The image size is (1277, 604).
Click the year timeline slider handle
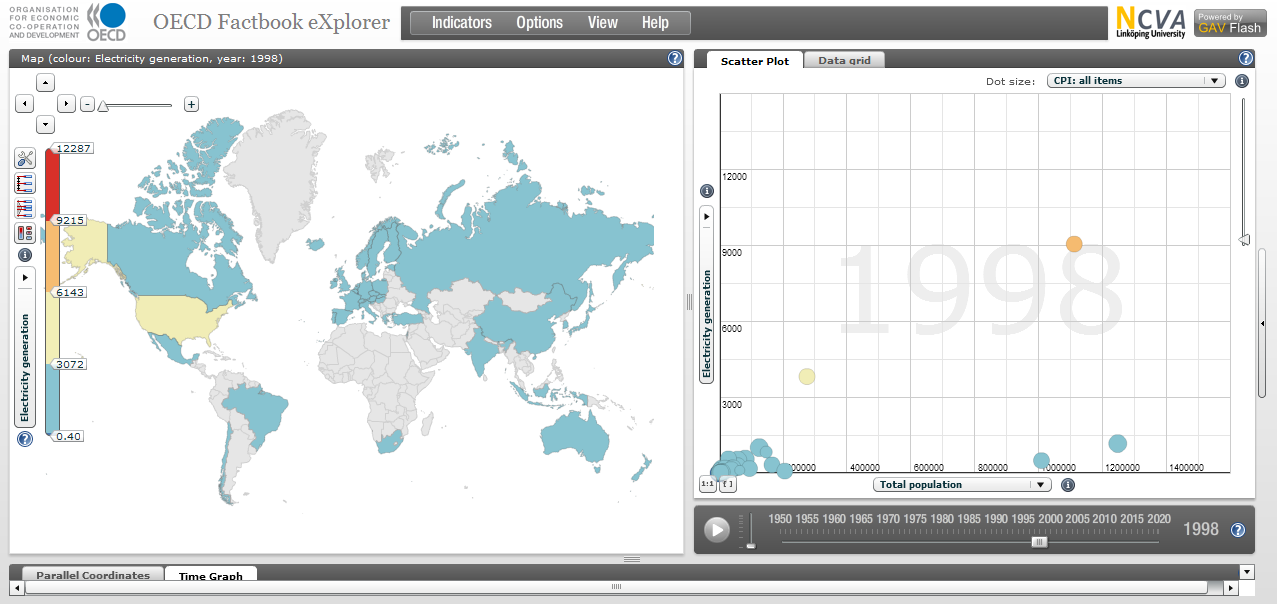tap(1039, 542)
